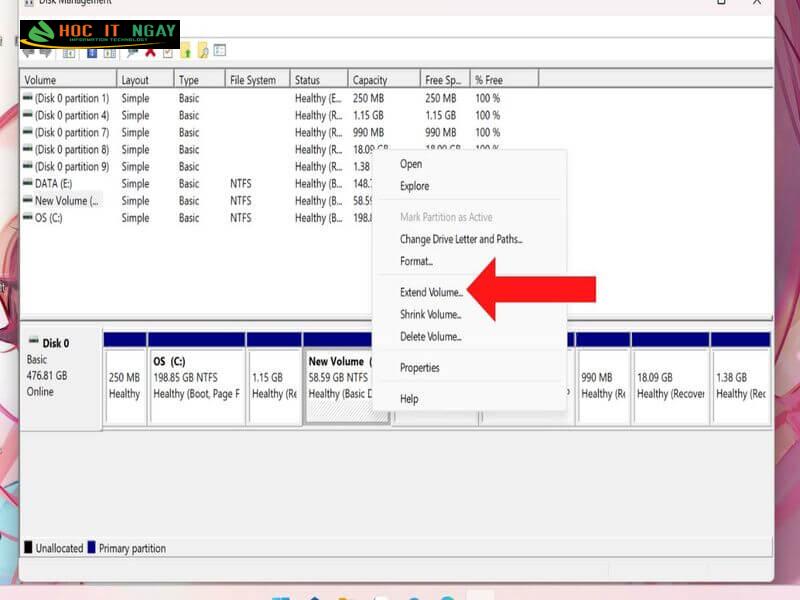
Task: Sort by the Status column header
Action: coord(319,80)
